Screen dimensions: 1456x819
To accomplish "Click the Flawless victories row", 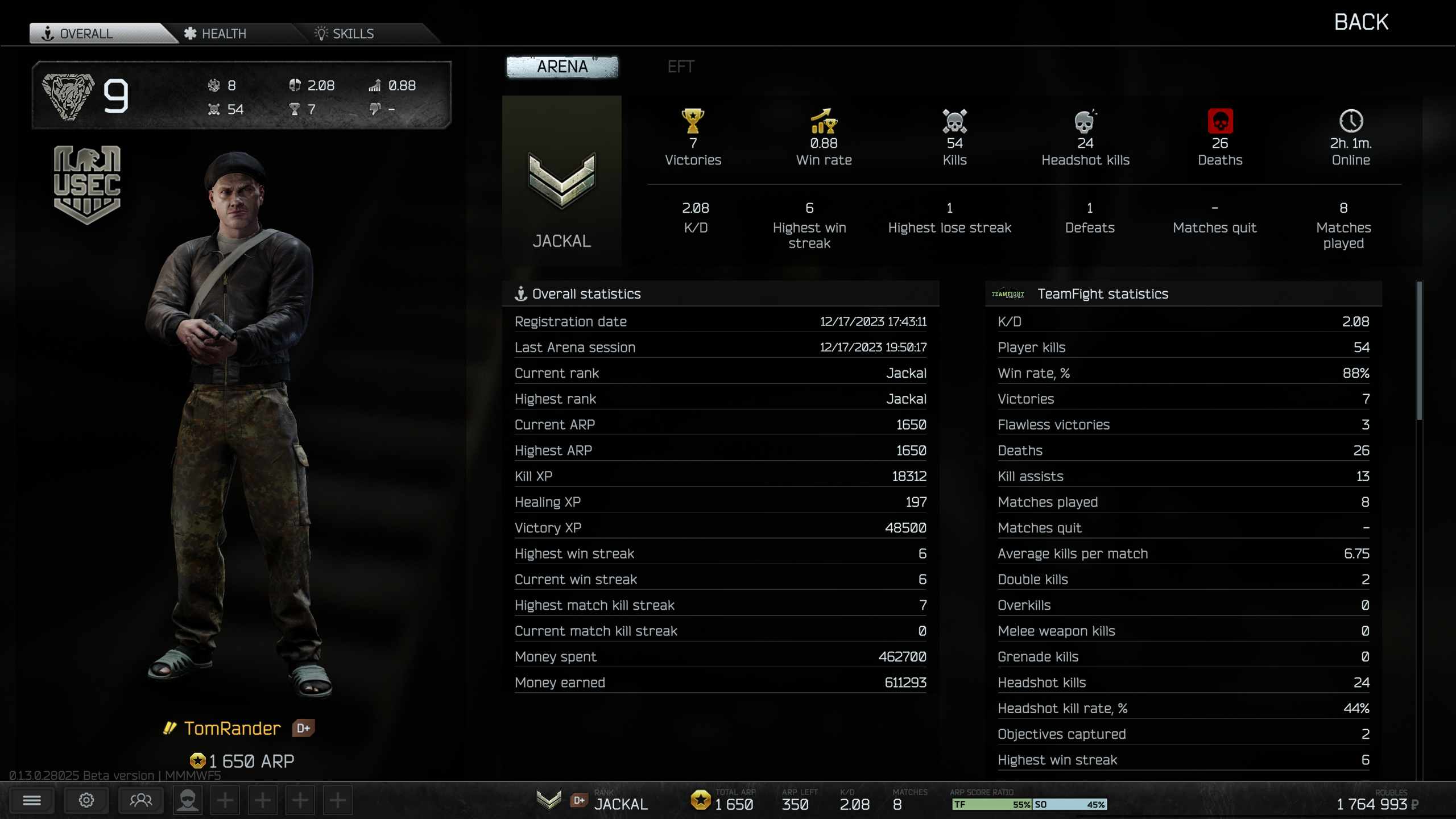I will [x=1184, y=424].
